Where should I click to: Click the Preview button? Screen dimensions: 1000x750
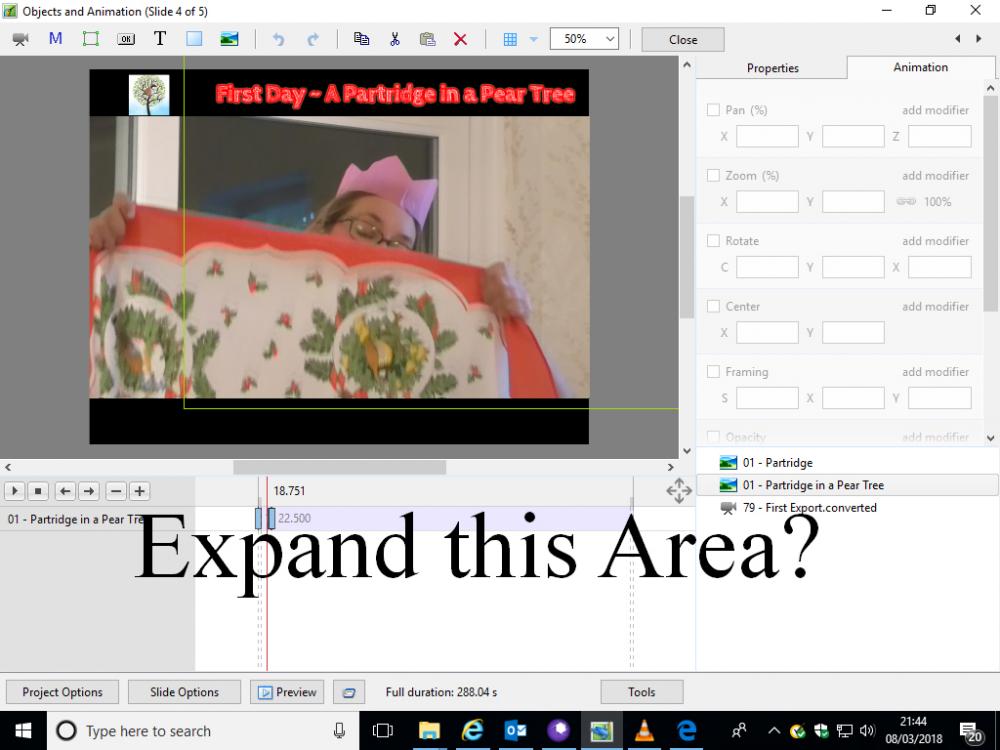pyautogui.click(x=289, y=692)
